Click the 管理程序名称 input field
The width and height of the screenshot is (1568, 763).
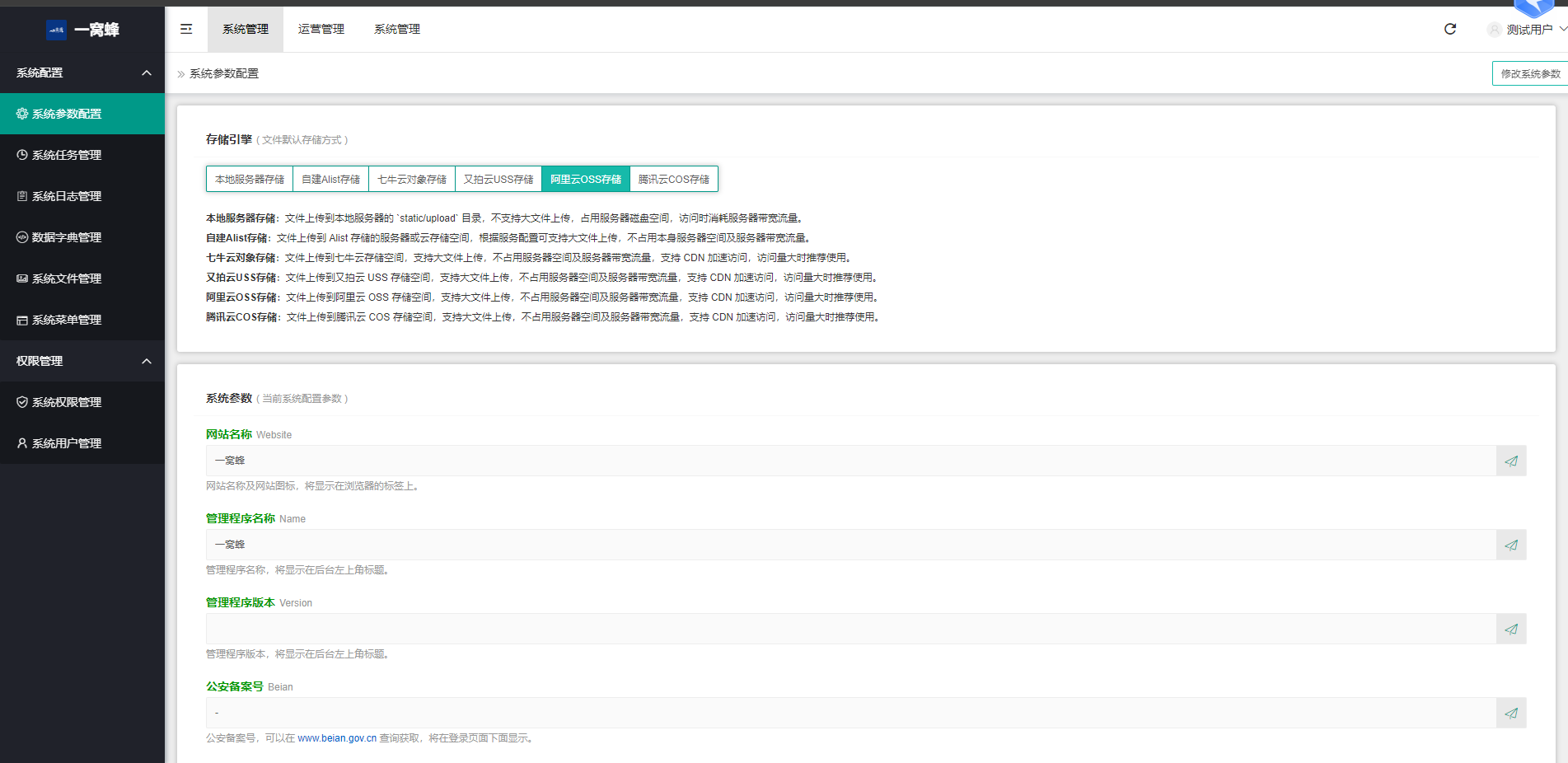tap(851, 545)
